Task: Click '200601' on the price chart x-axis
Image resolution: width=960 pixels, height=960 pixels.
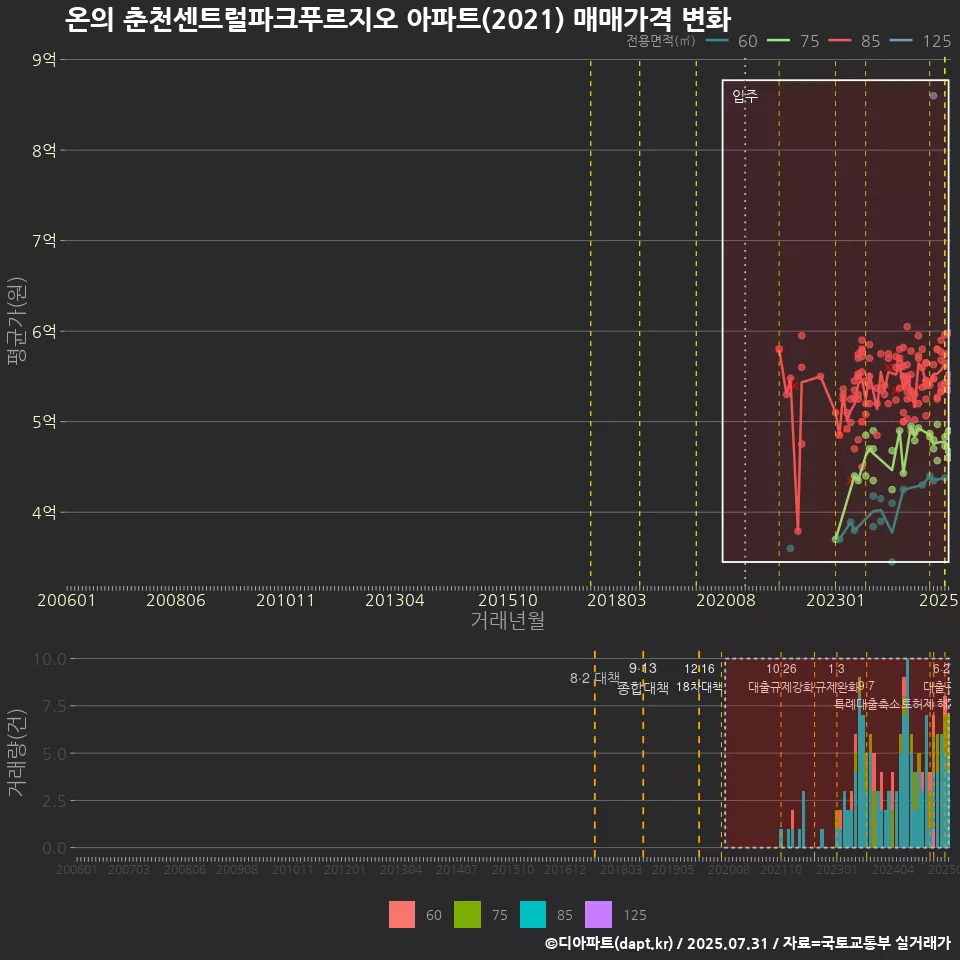Action: [x=67, y=600]
